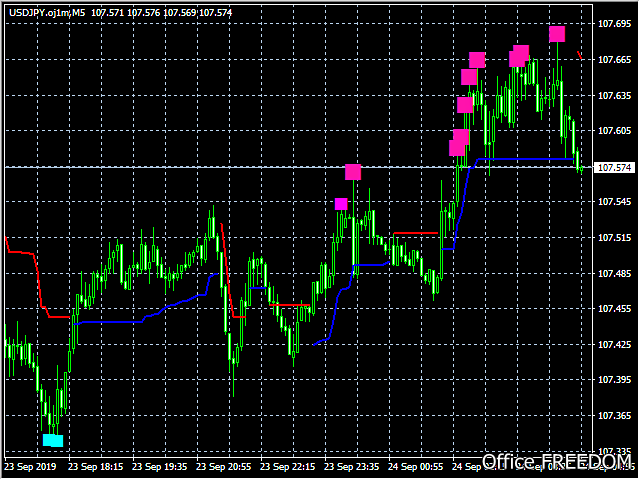The image size is (640, 480).
Task: Click the magenta marker on the current price line
Action: click(x=353, y=172)
